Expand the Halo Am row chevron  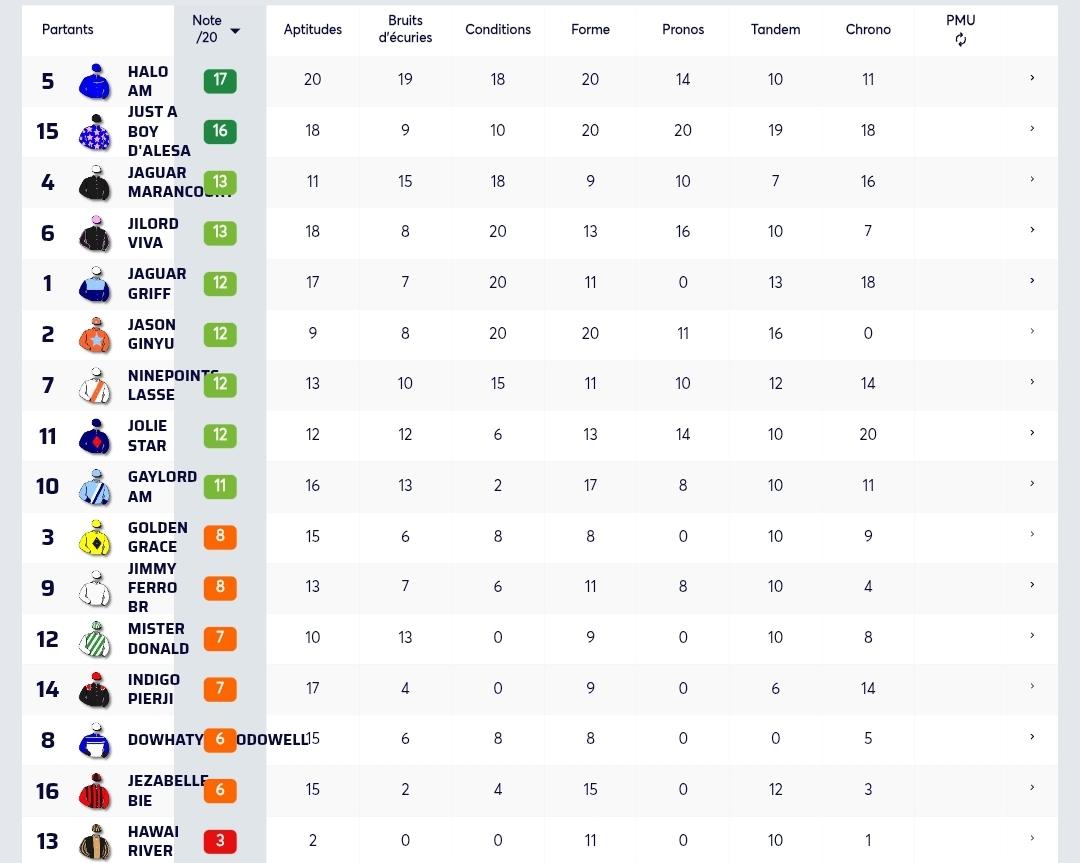[1032, 78]
